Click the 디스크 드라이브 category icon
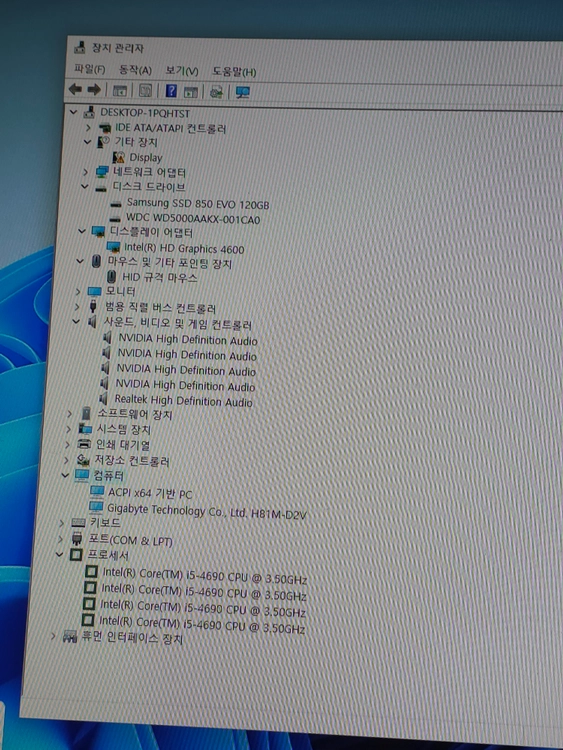Screen dimensions: 563x750 click(x=100, y=188)
